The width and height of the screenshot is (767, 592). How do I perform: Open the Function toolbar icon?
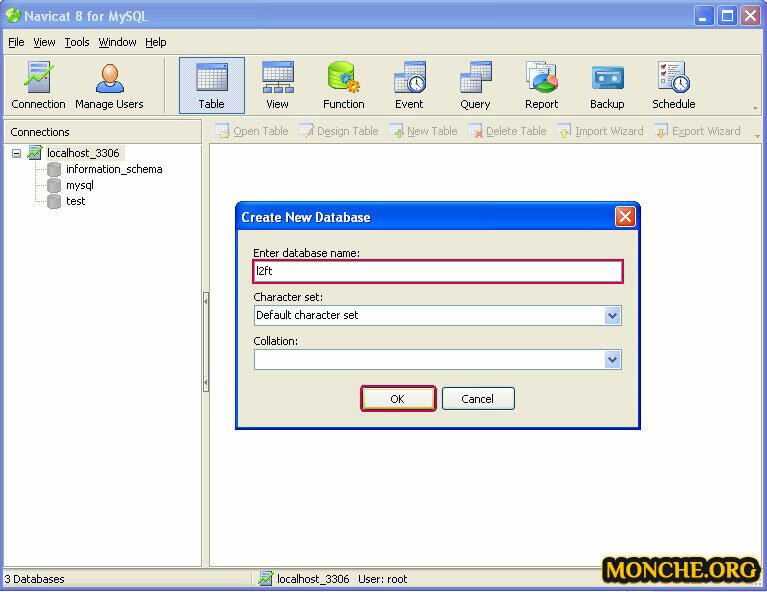coord(343,85)
